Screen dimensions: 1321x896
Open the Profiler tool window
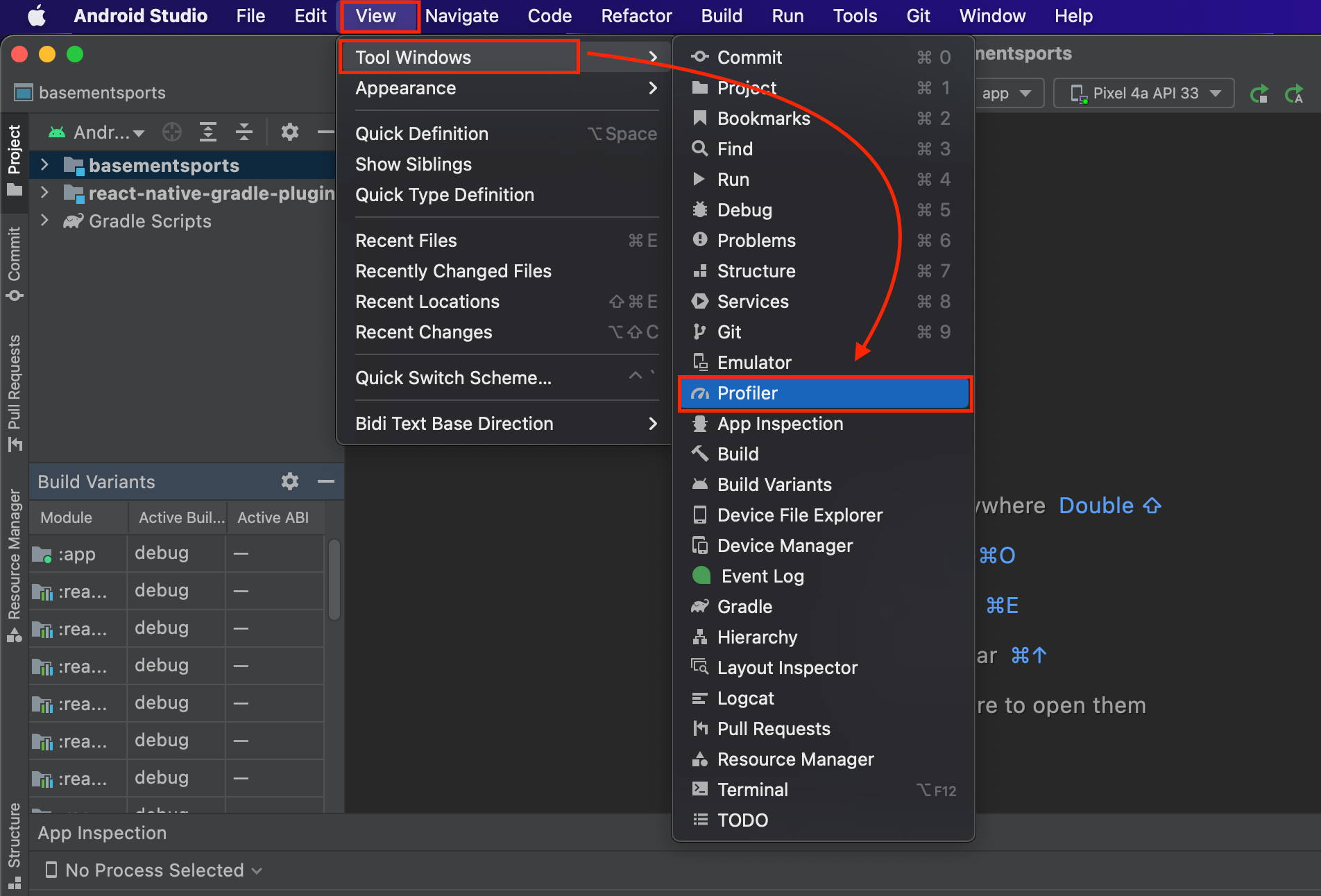824,393
